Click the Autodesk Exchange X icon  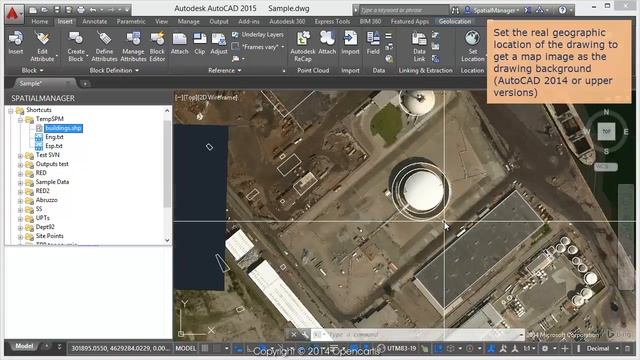[x=527, y=10]
